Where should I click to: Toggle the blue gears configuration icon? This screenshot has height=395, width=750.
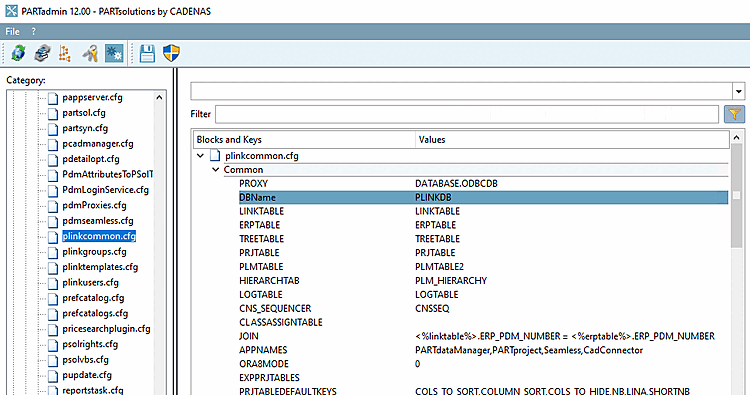(x=114, y=53)
